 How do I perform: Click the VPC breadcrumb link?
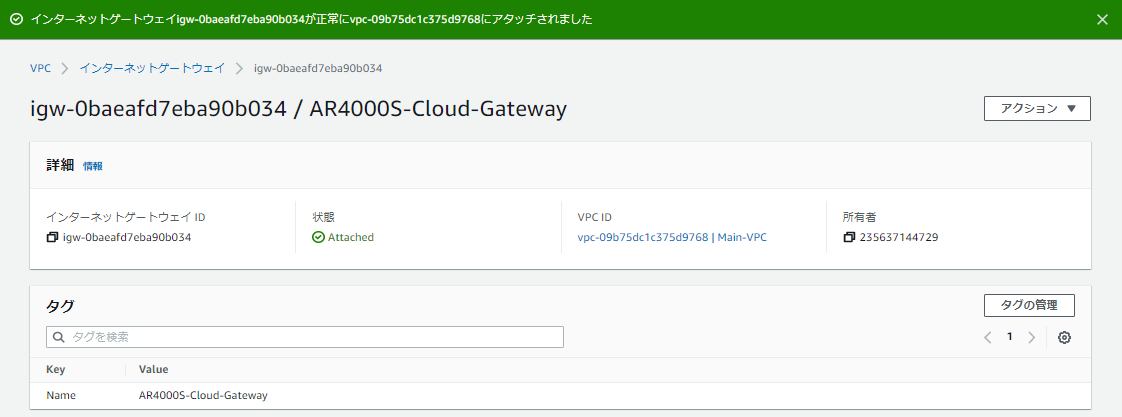[40, 68]
